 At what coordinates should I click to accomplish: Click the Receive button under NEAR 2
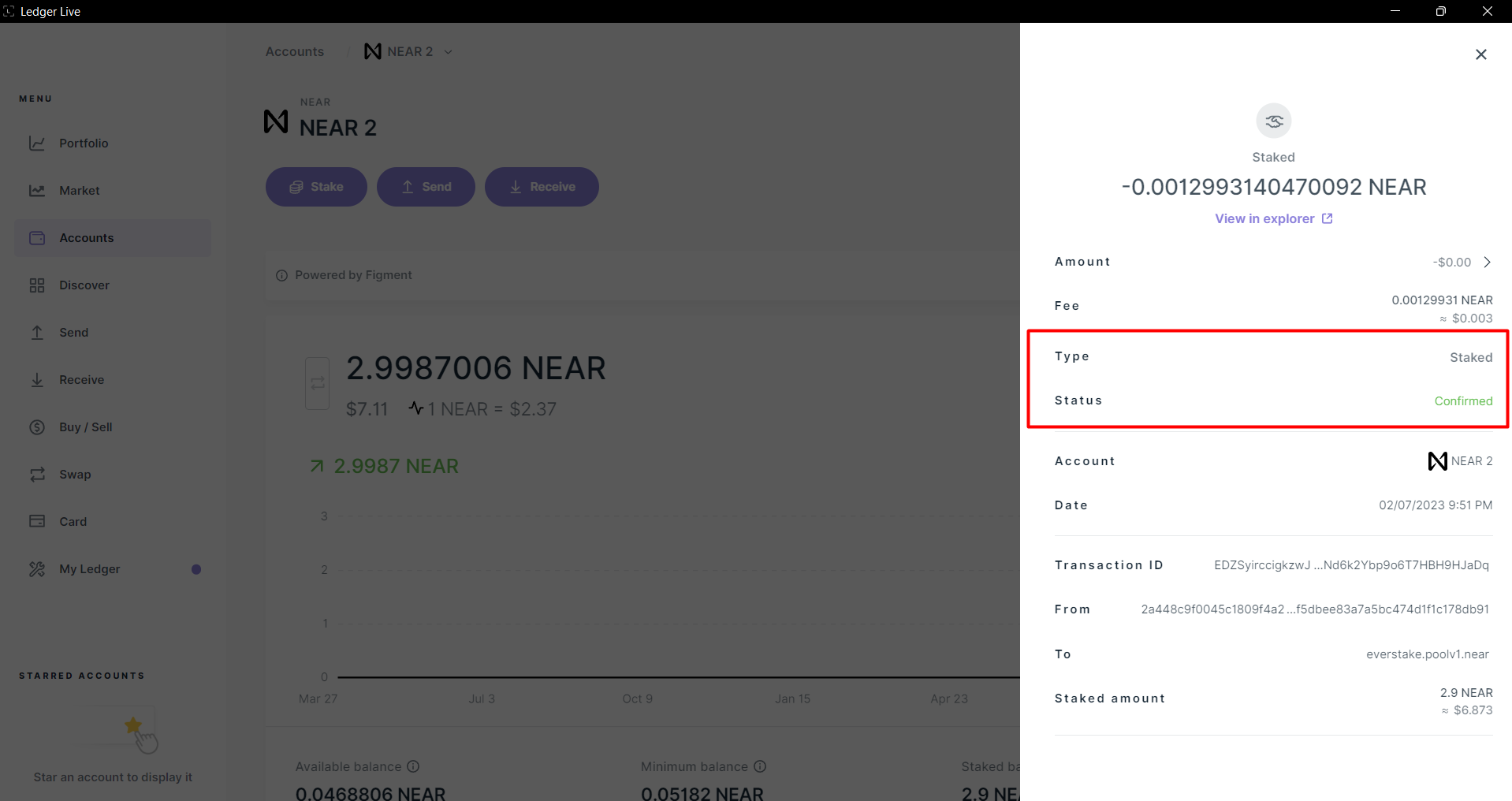click(542, 187)
